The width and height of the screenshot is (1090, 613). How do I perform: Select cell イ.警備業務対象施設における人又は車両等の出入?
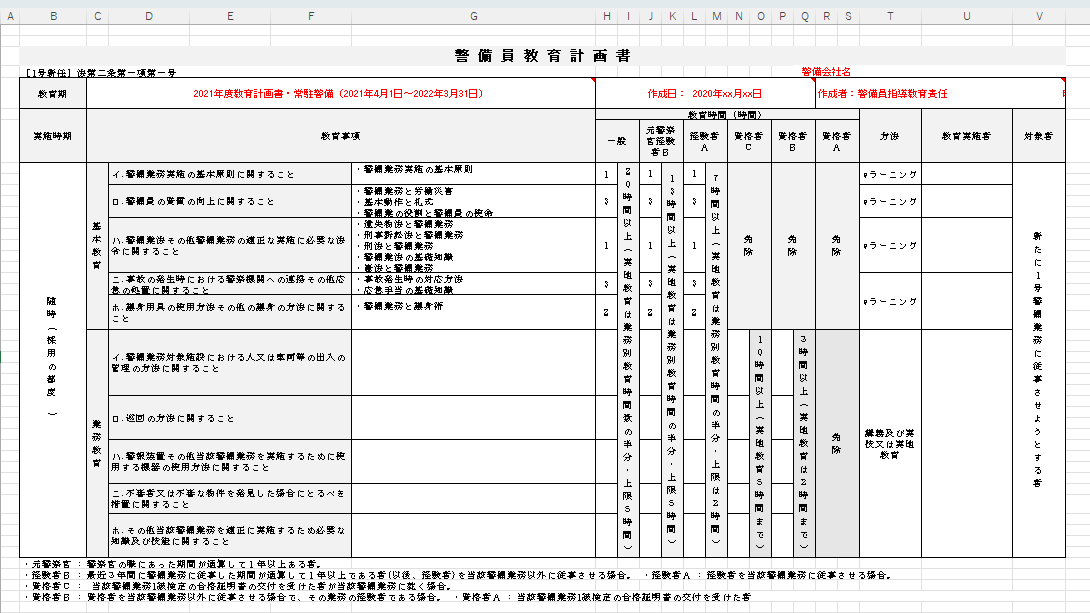(230, 363)
